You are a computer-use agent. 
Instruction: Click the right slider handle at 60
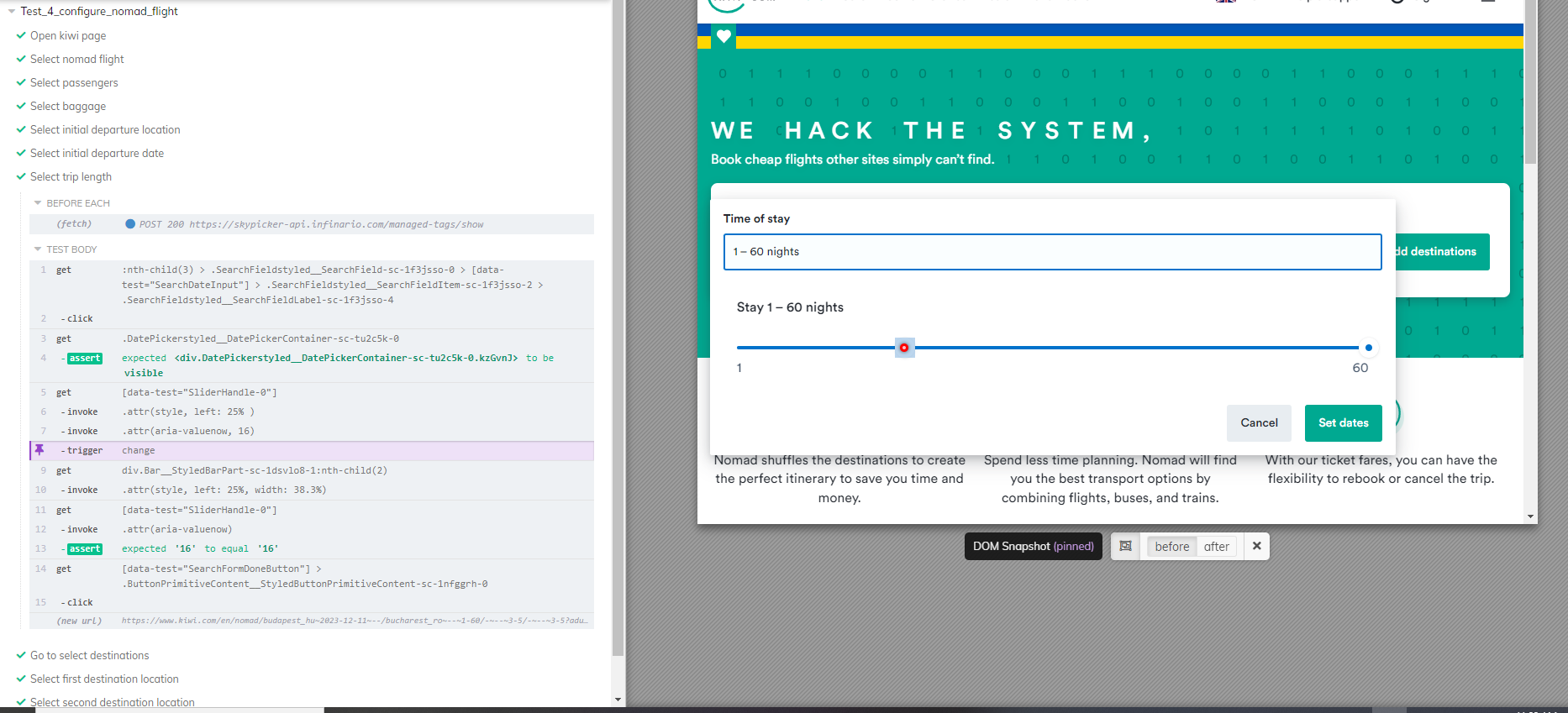(1369, 348)
